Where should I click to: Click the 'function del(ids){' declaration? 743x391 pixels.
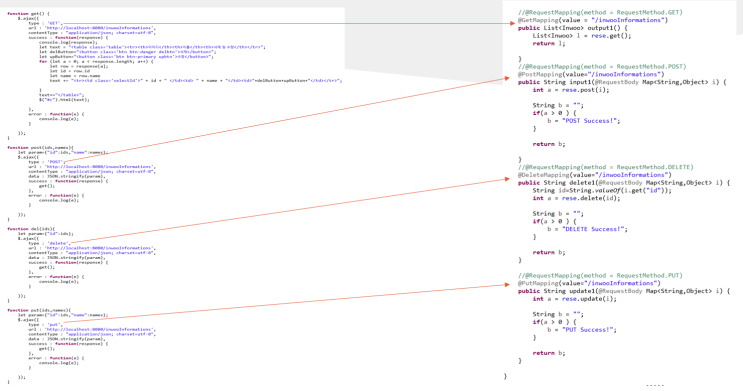pos(31,229)
